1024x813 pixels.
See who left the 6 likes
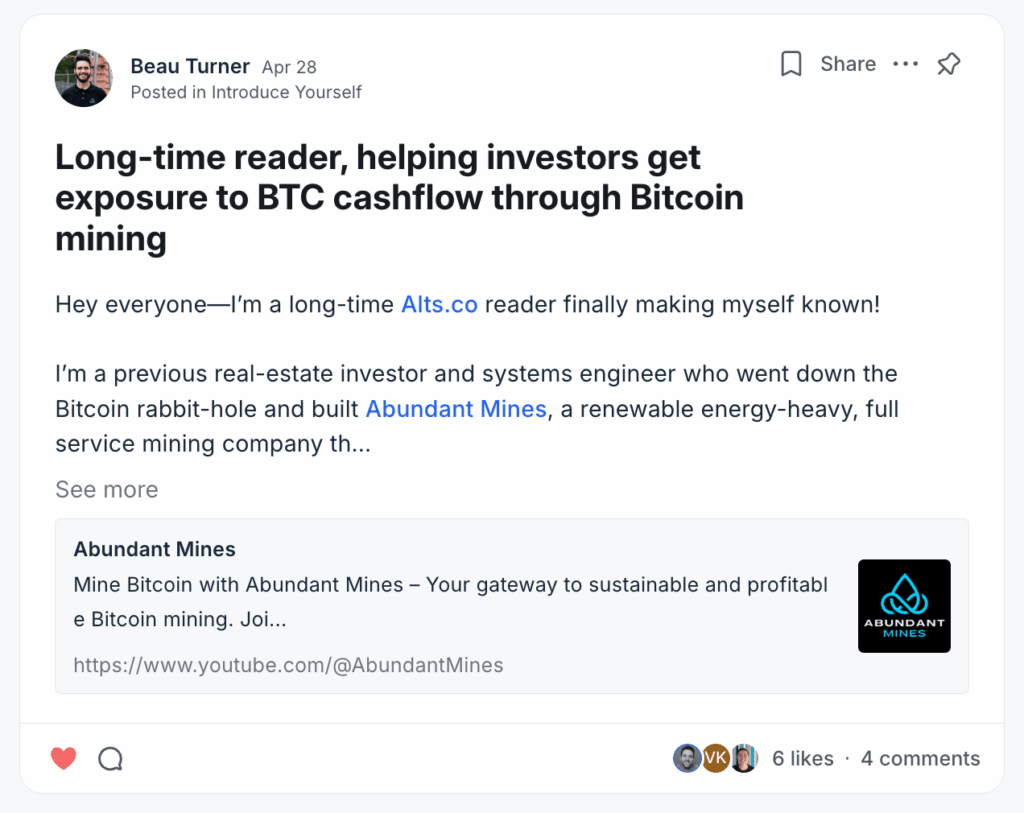(802, 758)
